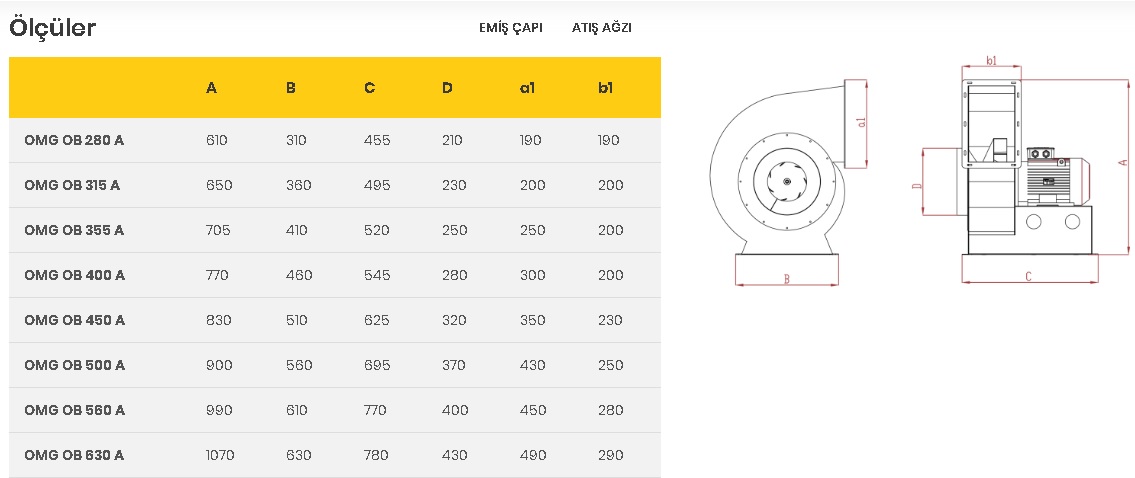Select the OMG OB 630 A row label
1135x478 pixels.
(74, 455)
